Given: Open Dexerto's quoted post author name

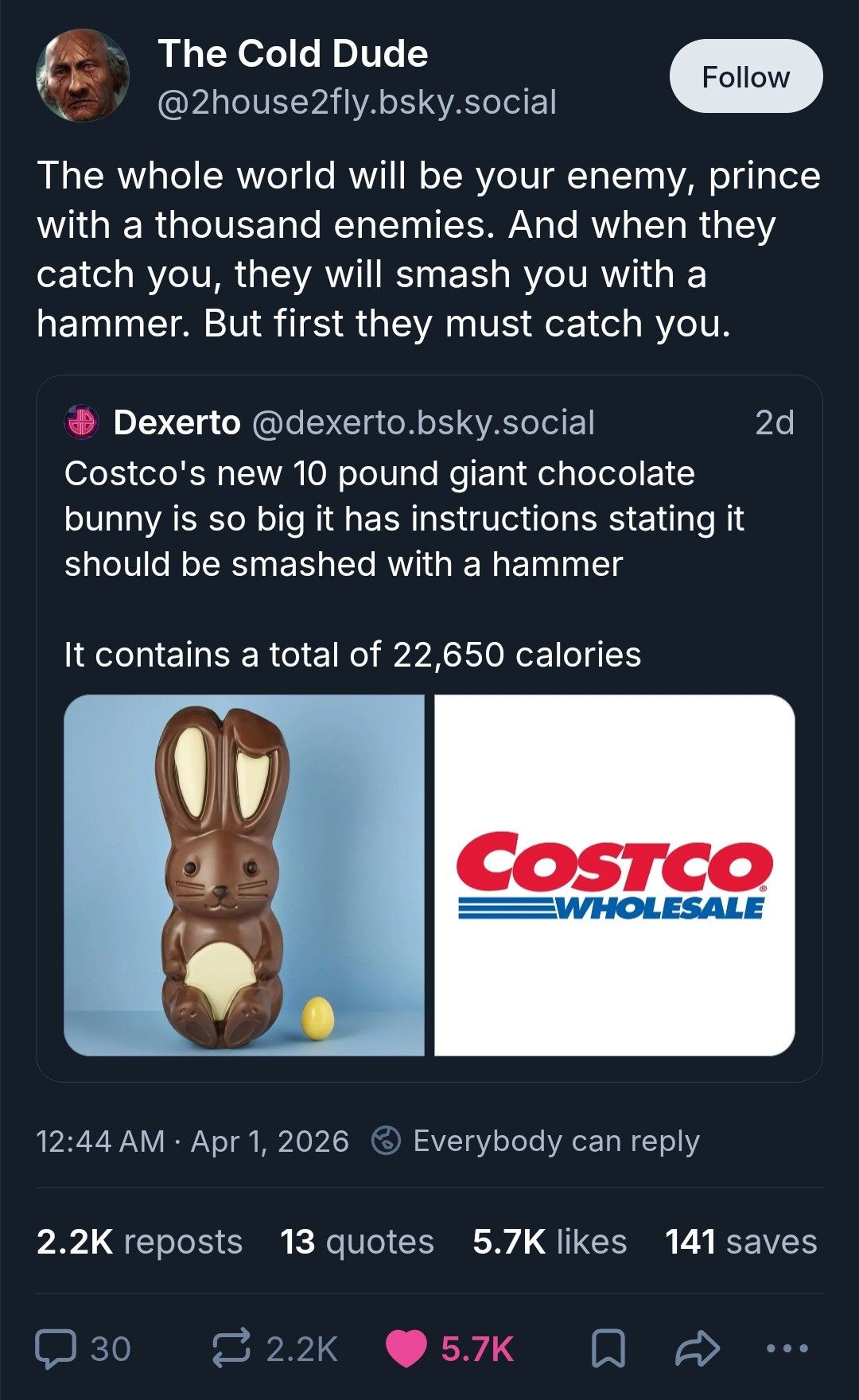Looking at the screenshot, I should click(177, 422).
